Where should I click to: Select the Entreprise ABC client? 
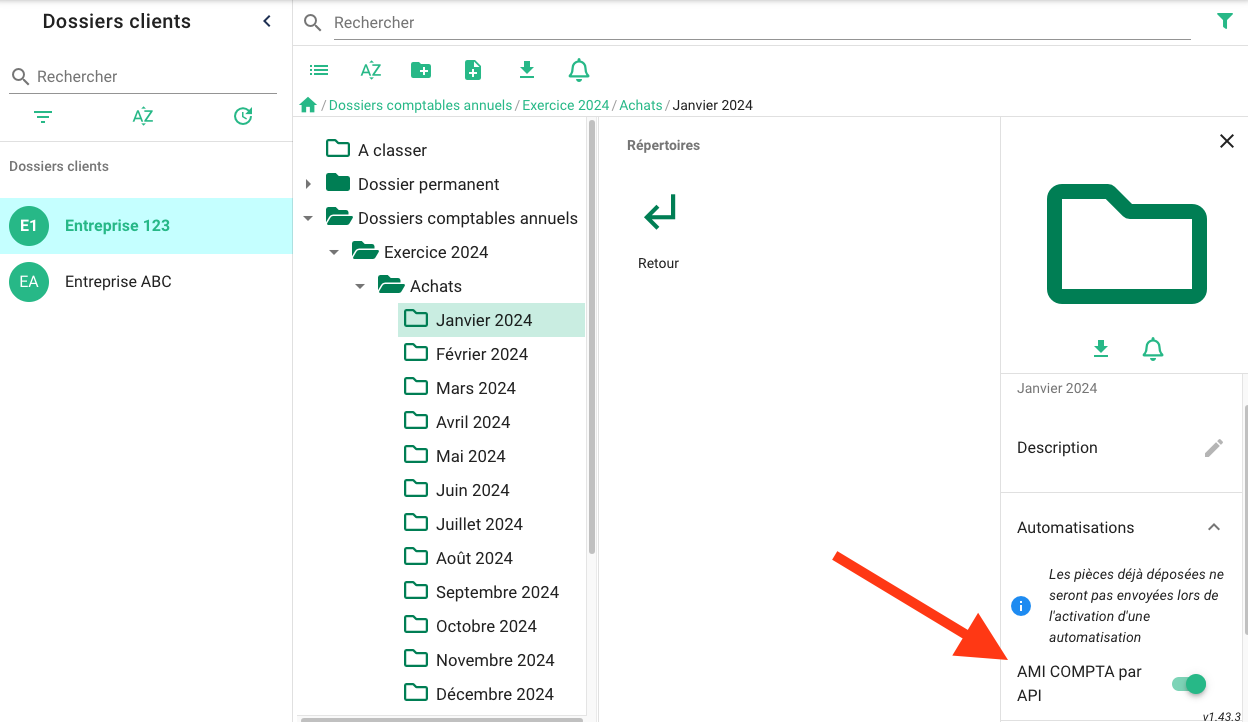pyautogui.click(x=118, y=282)
